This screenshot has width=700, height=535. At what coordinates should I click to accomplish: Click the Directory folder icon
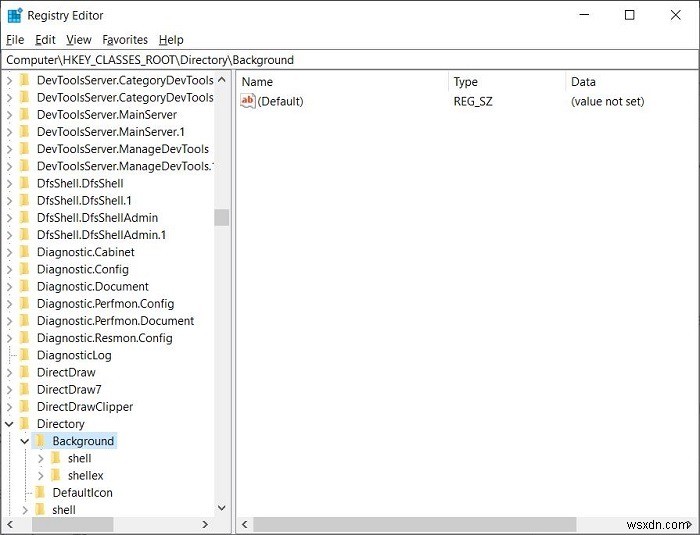[x=25, y=423]
